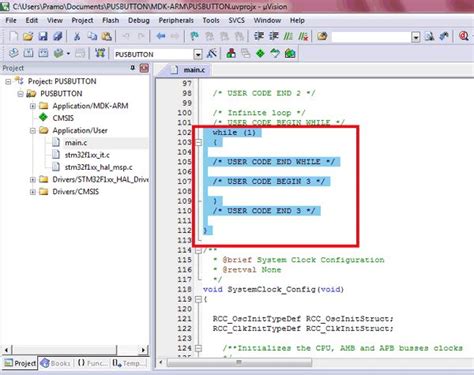Screen dimensions: 474x375
Task: Run Batch Build using the green stacked icon
Action: pos(59,53)
